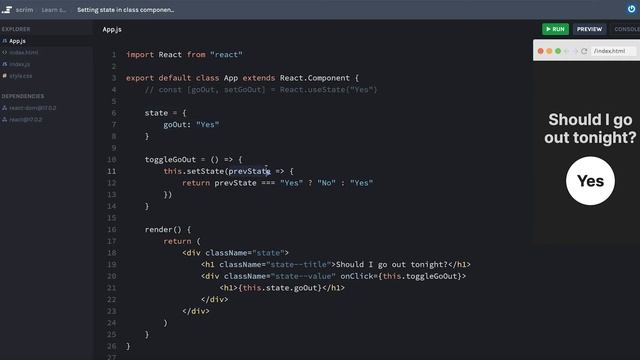Click 'render()' on line 16
The height and width of the screenshot is (360, 640).
click(163, 229)
